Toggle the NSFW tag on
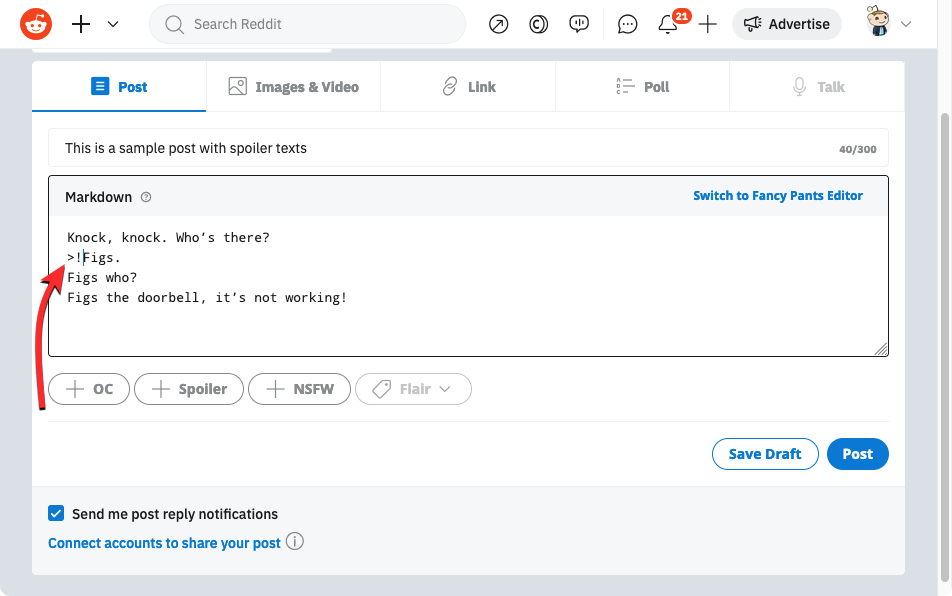952x596 pixels. coord(300,389)
